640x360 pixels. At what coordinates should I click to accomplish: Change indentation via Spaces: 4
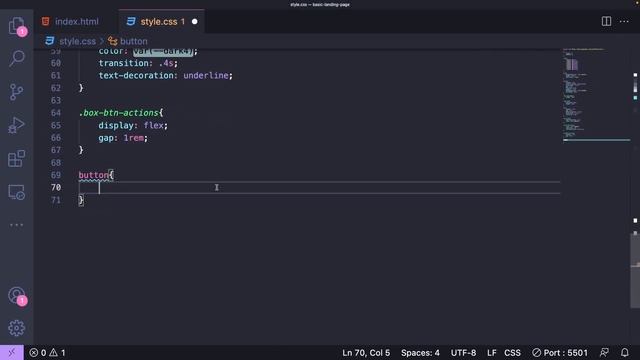420,353
